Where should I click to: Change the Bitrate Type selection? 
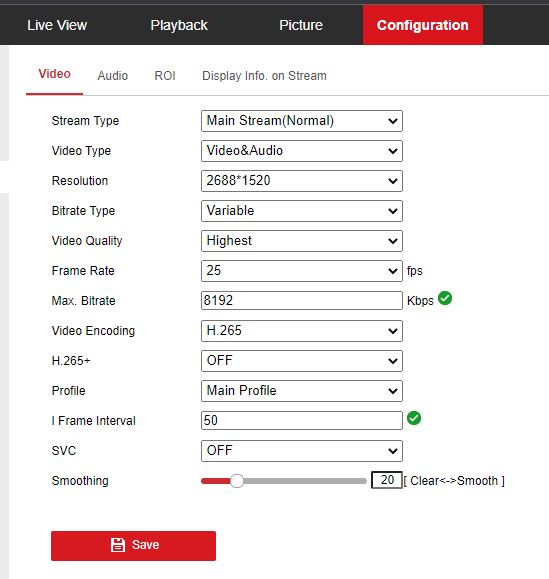[302, 211]
